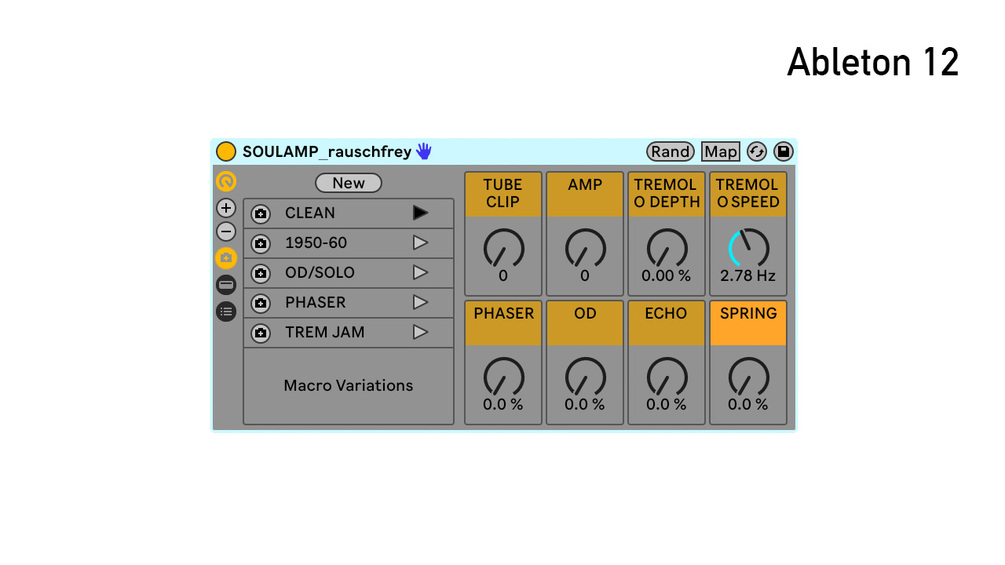Save the preset with the disk icon

click(x=783, y=152)
